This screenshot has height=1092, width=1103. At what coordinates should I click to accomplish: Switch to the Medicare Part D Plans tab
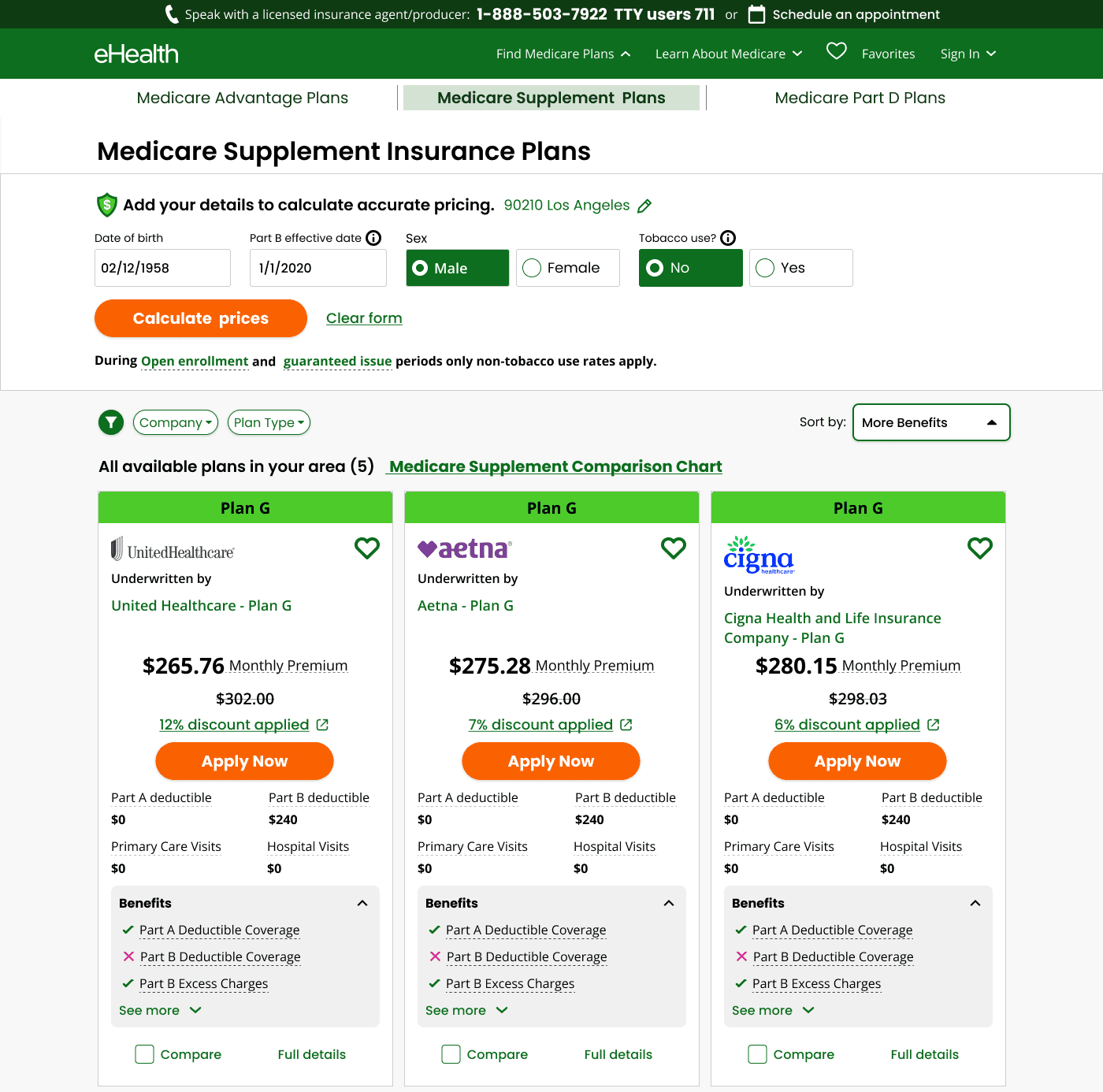(x=860, y=98)
